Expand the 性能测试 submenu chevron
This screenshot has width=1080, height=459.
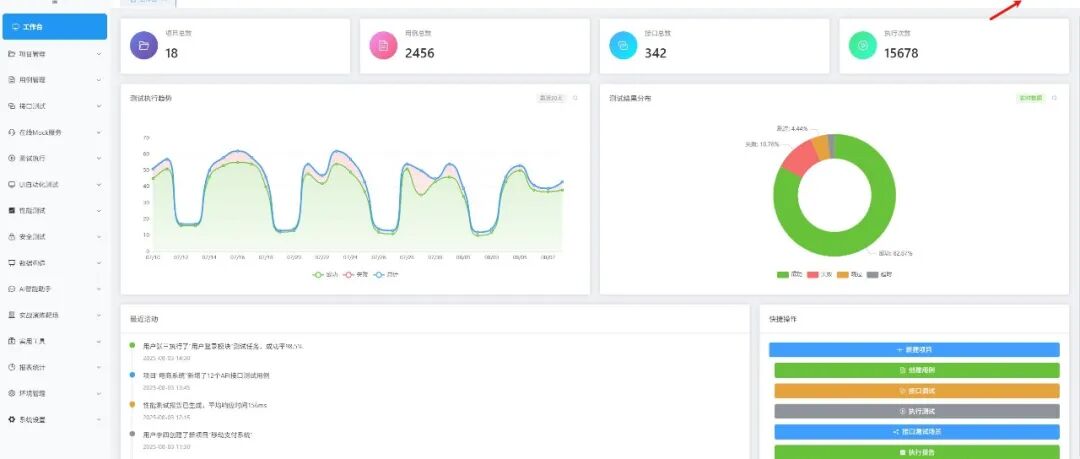point(99,210)
